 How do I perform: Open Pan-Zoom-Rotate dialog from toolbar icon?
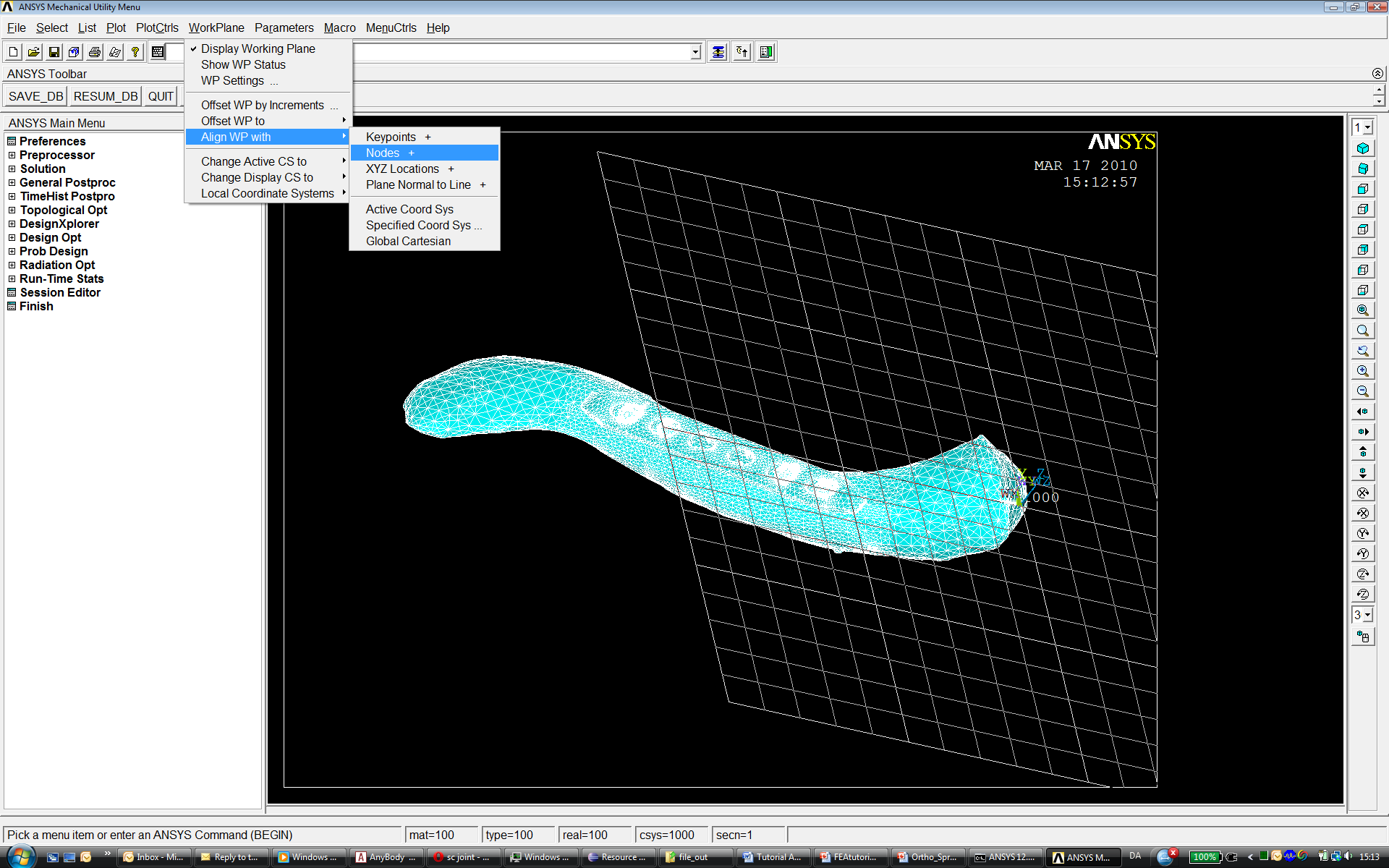click(x=75, y=52)
